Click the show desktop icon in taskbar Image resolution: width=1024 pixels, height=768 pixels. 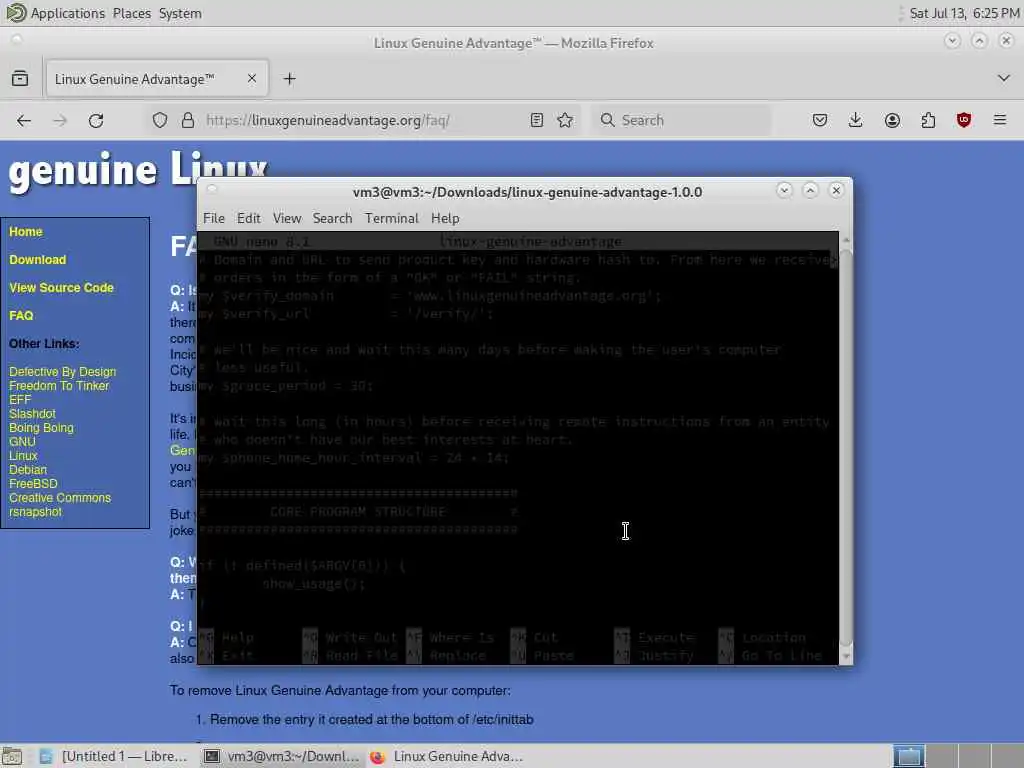[x=12, y=756]
